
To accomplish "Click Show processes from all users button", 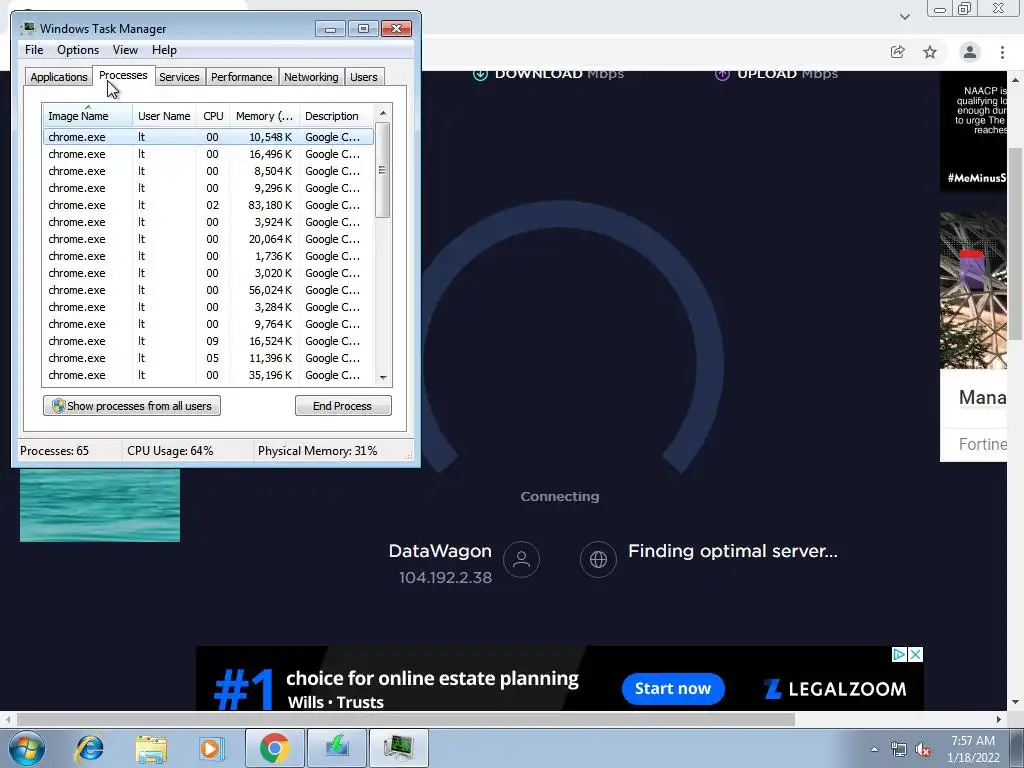I will point(132,406).
